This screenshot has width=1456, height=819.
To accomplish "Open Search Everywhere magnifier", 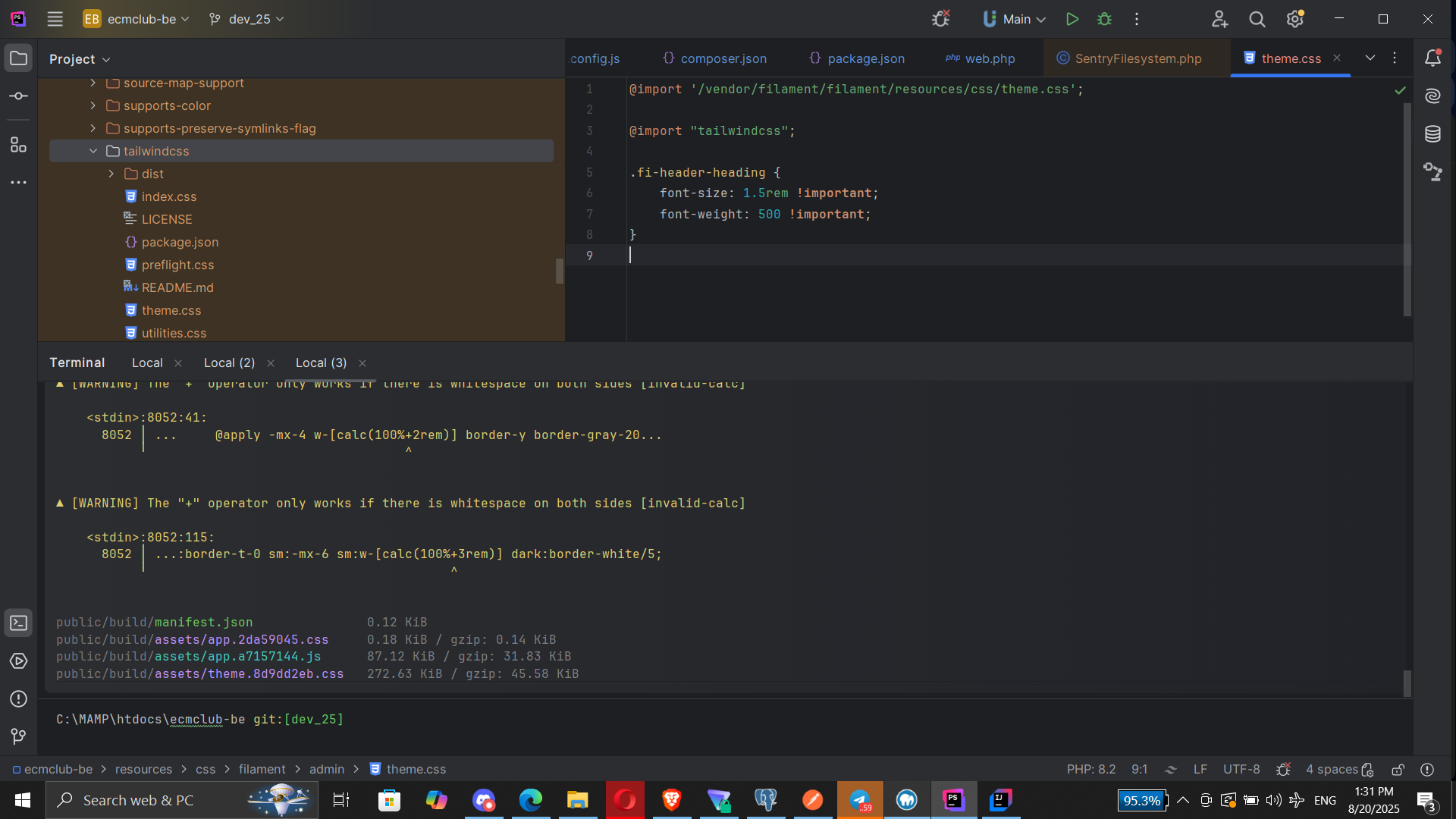I will [1257, 19].
